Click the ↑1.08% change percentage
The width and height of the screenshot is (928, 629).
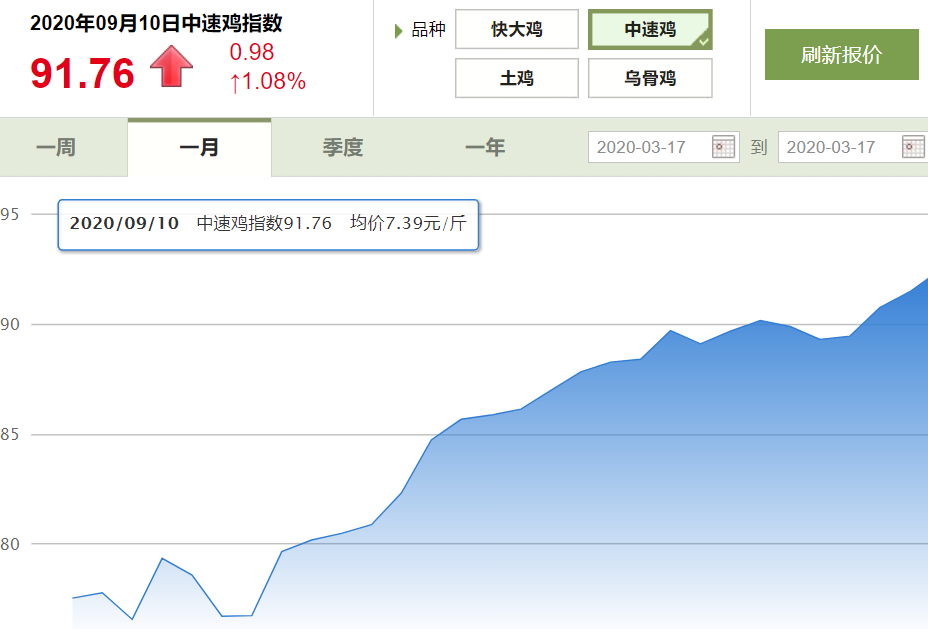[268, 82]
